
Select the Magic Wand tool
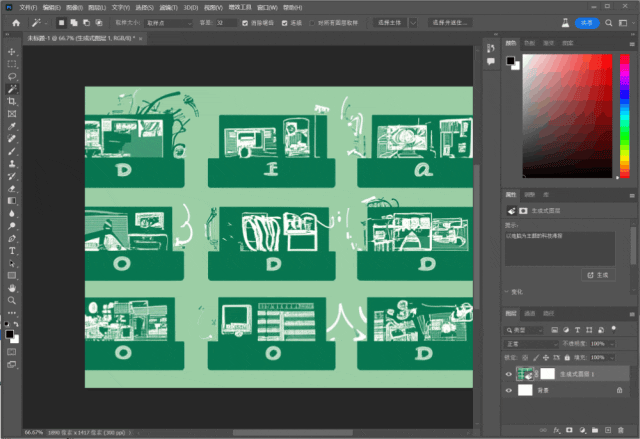pos(12,89)
